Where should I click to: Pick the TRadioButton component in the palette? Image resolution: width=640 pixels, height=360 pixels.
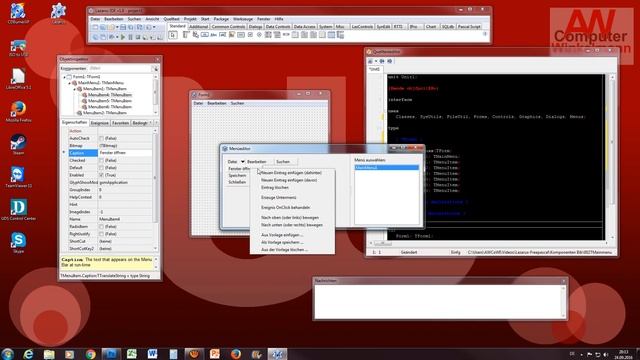[x=259, y=35]
